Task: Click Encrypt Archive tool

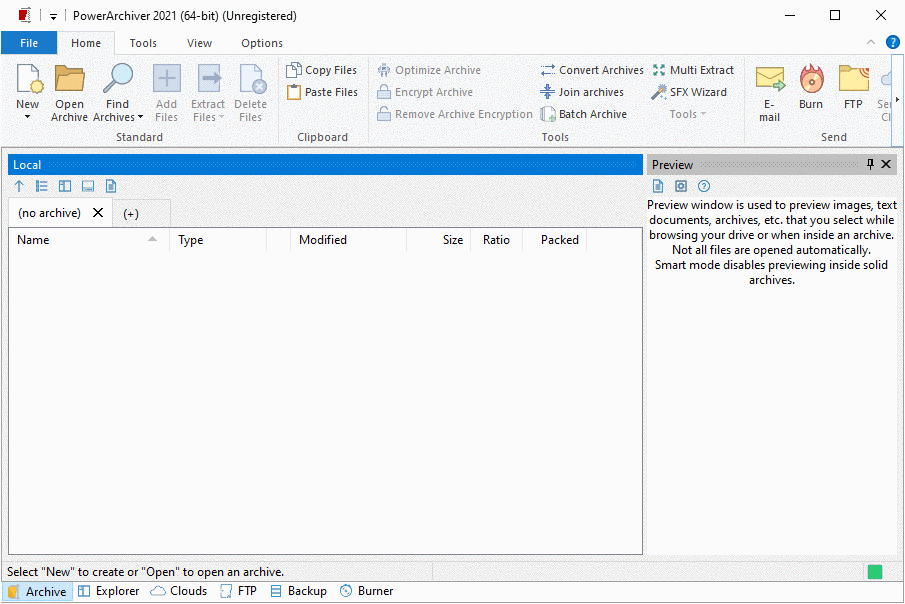Action: (x=425, y=92)
